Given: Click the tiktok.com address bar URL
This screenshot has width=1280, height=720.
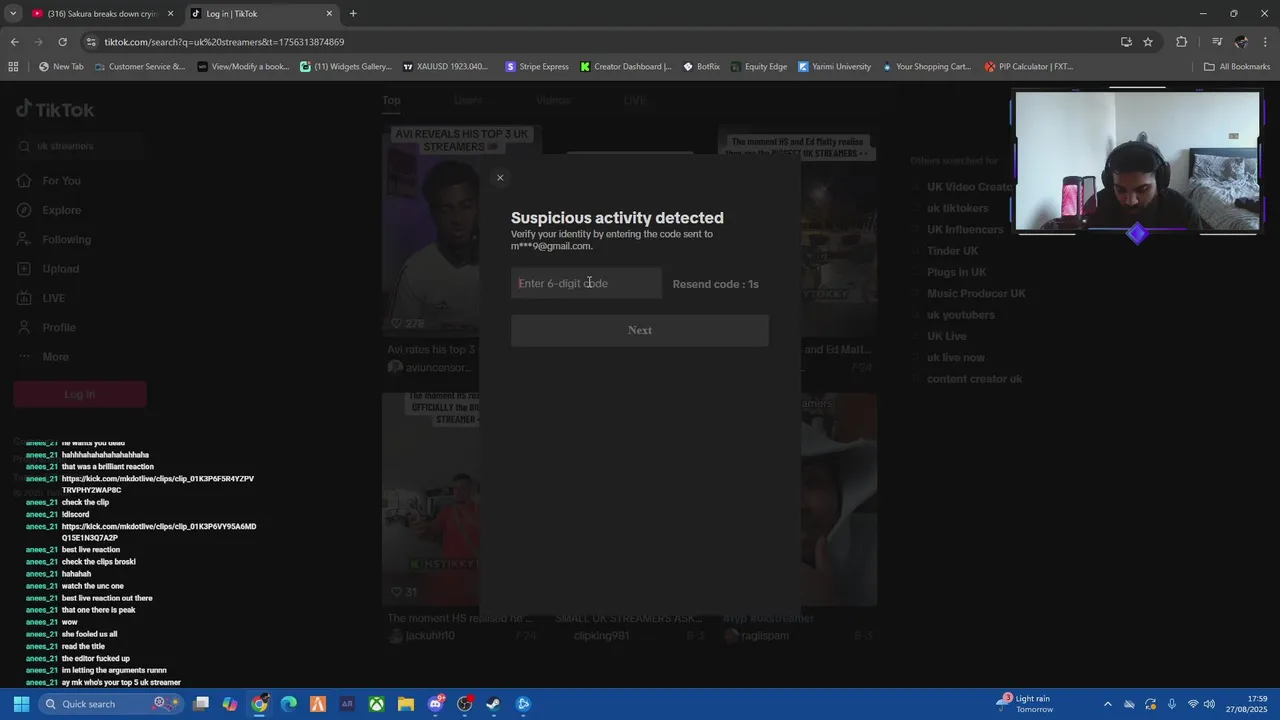Looking at the screenshot, I should (x=224, y=42).
